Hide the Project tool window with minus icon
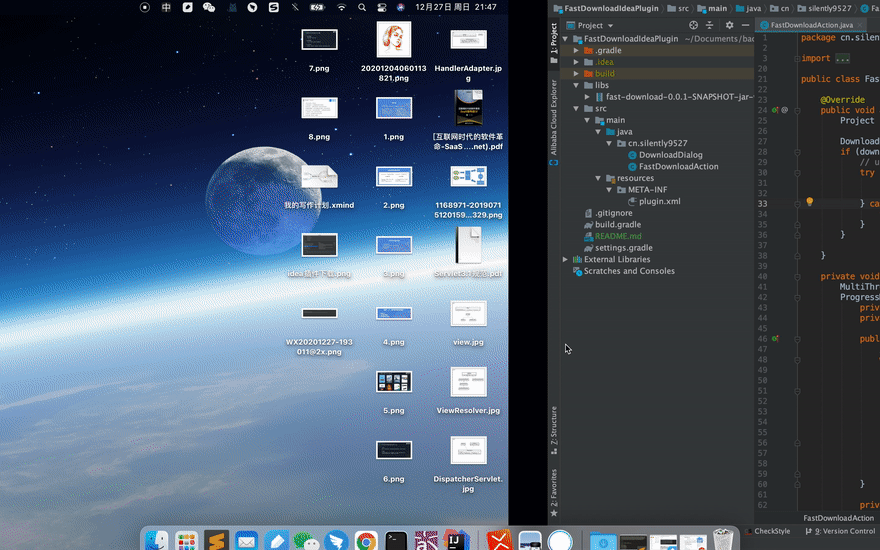The image size is (880, 550). pyautogui.click(x=744, y=25)
